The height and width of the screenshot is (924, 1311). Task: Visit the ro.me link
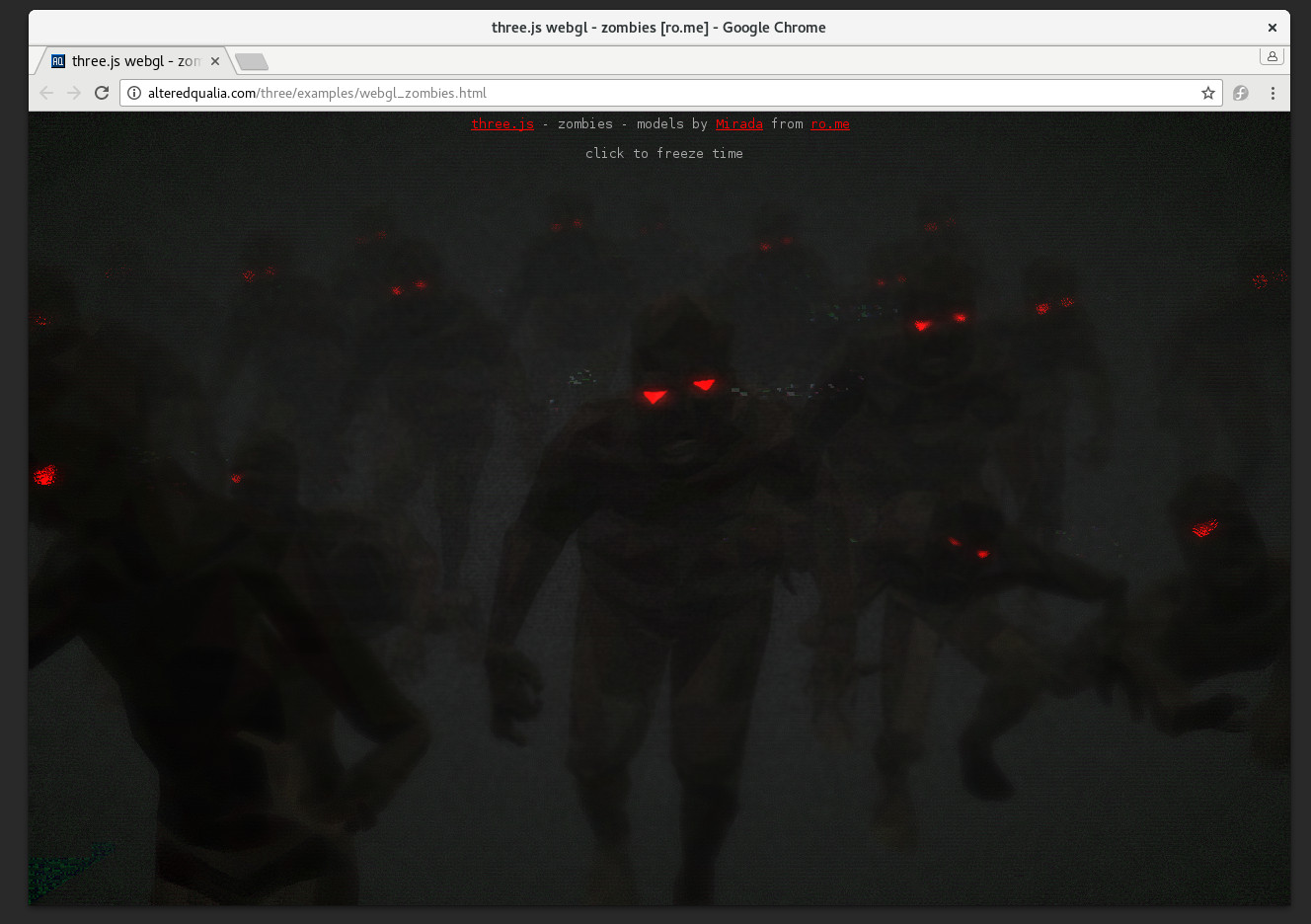point(829,124)
